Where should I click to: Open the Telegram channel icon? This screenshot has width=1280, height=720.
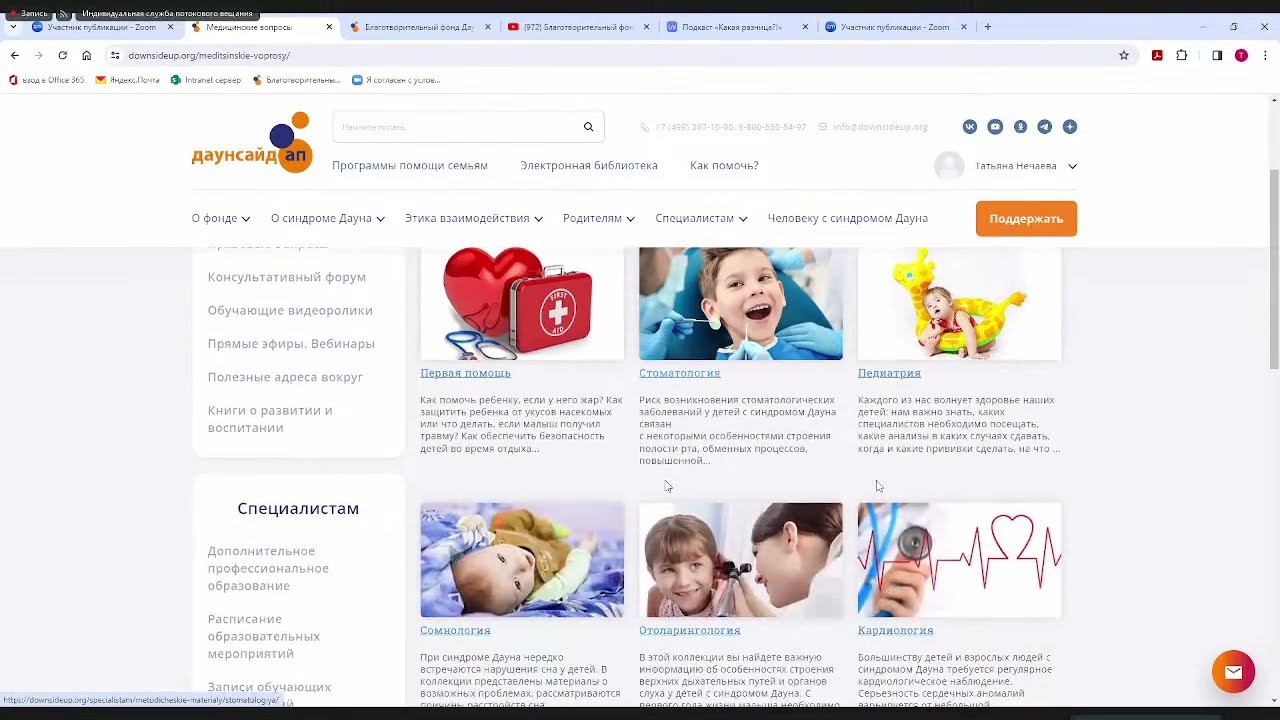(x=1045, y=127)
